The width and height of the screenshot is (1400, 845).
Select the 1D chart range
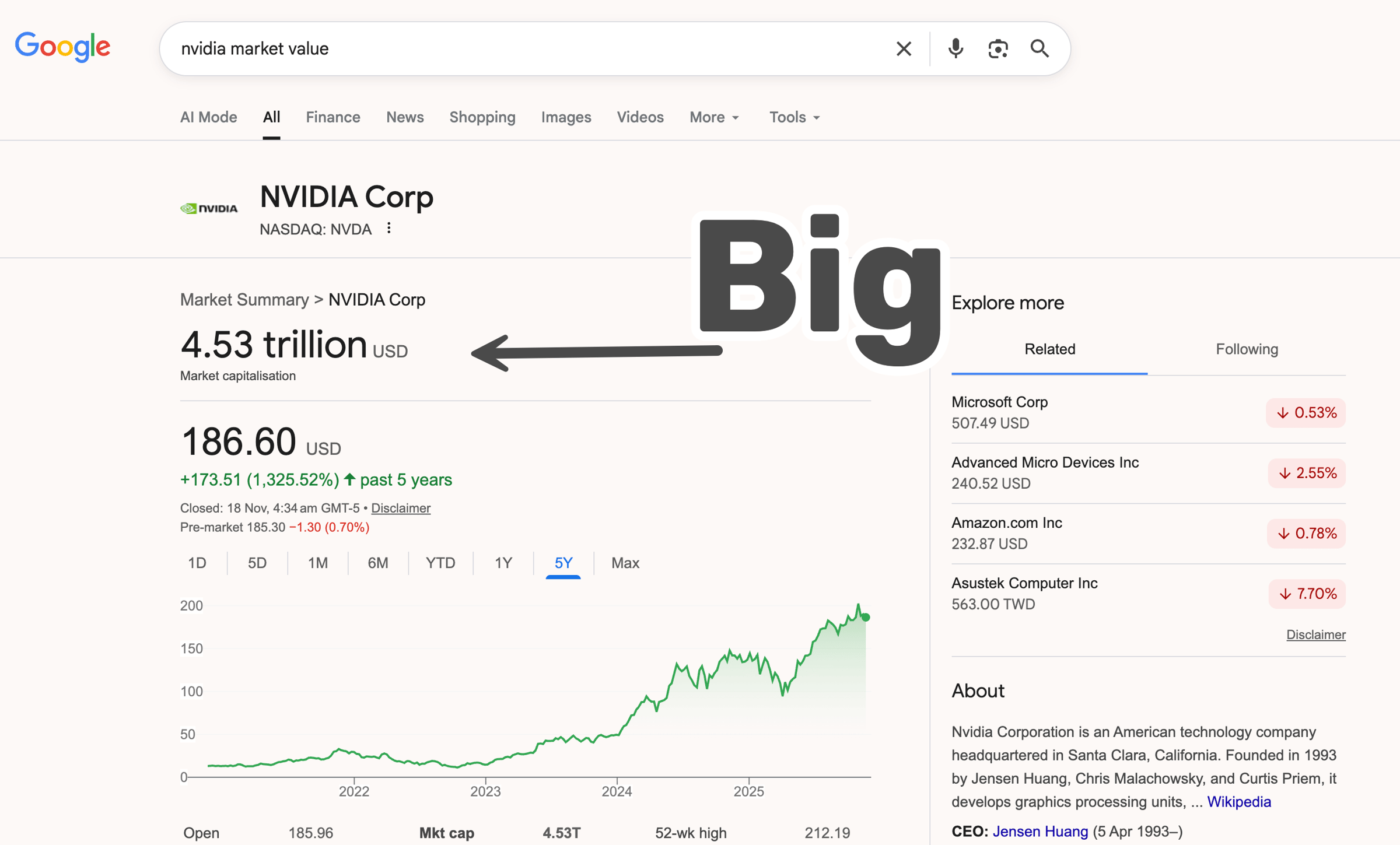coord(197,563)
